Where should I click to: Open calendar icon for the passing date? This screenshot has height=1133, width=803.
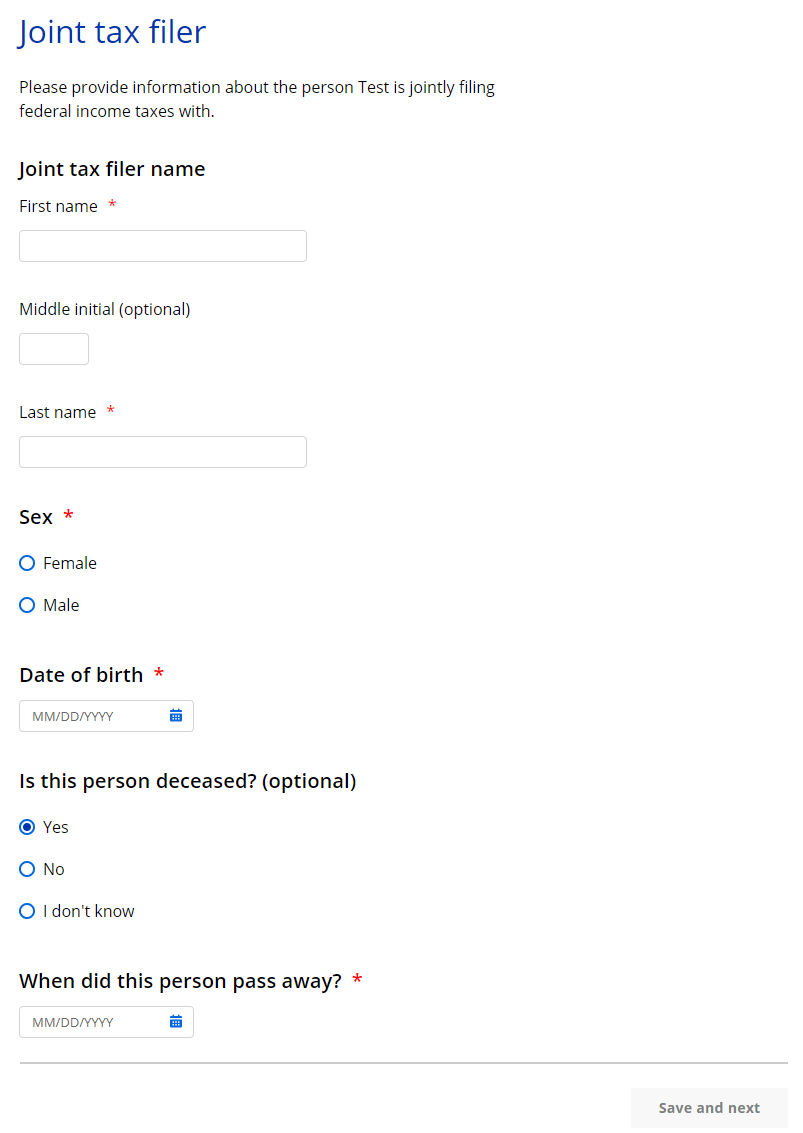pos(176,1022)
